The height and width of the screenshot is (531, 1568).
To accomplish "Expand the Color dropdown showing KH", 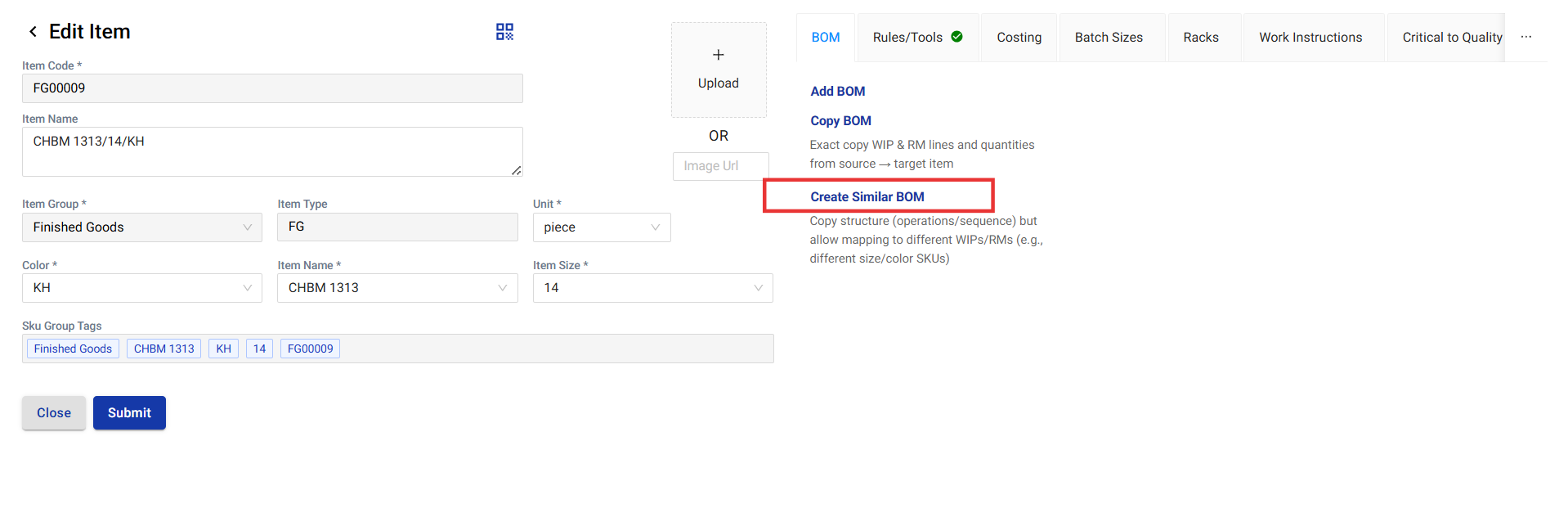I will [x=141, y=288].
